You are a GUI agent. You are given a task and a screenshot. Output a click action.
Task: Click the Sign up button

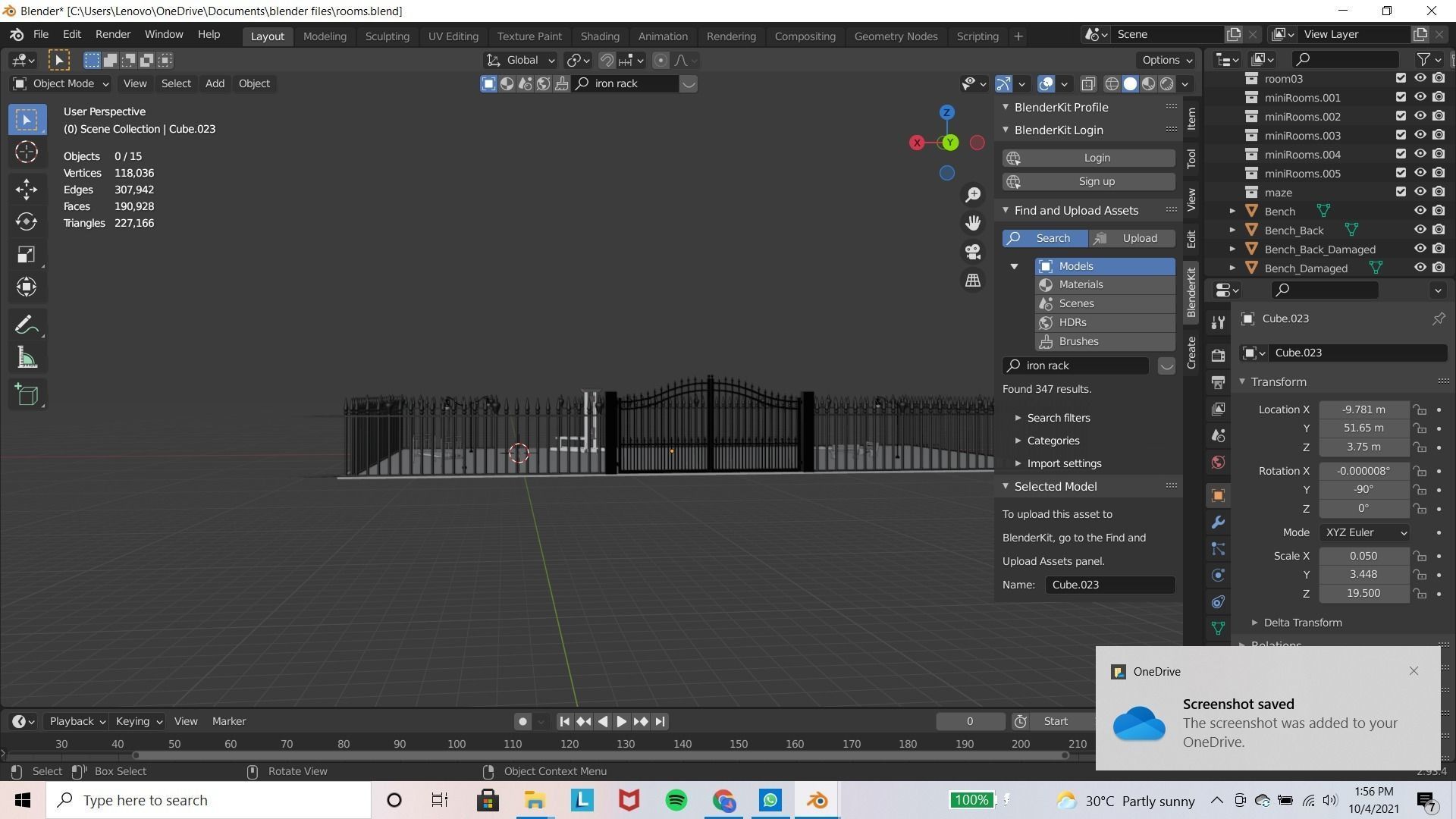(x=1088, y=182)
